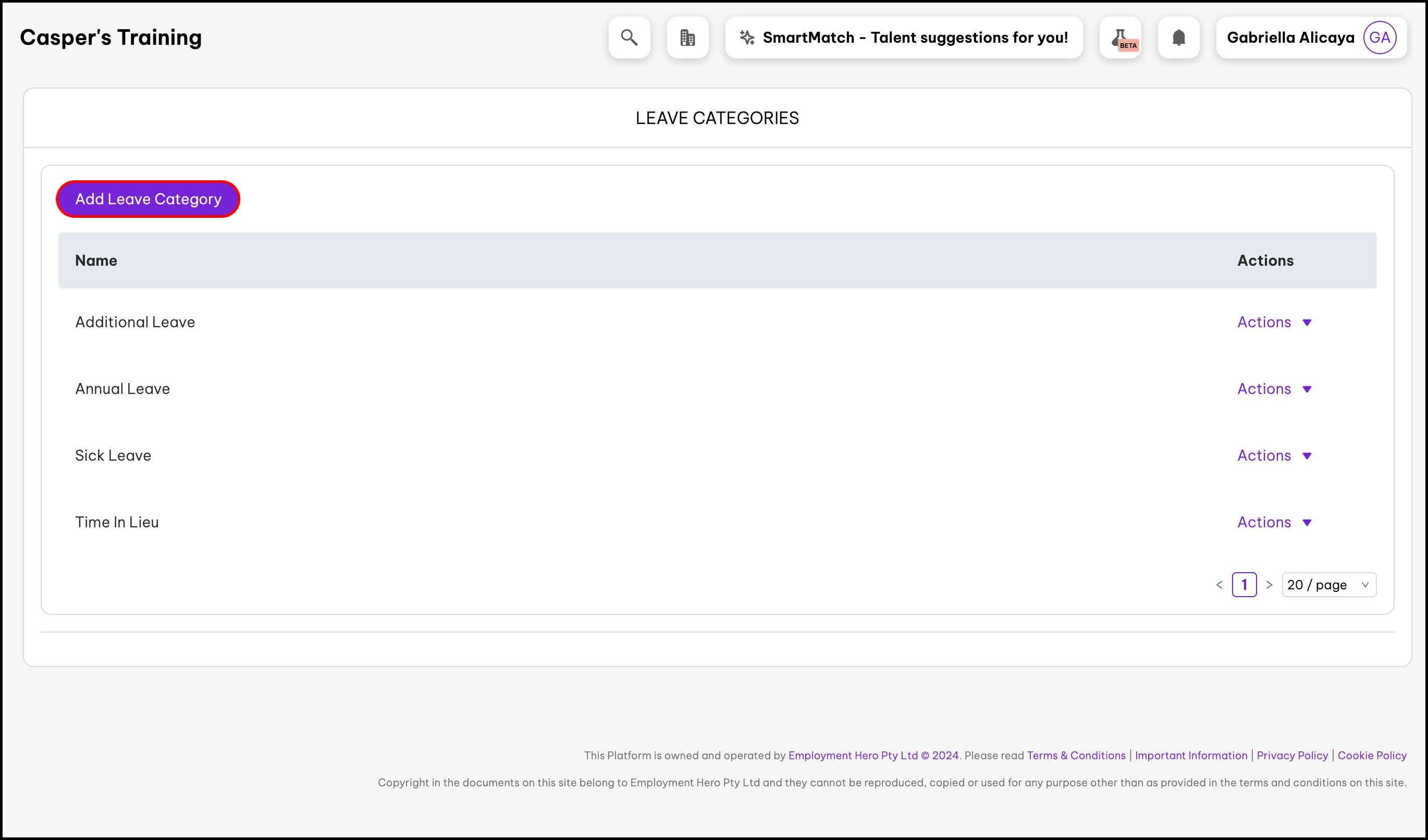
Task: Open the Cookie Policy link
Action: click(x=1371, y=755)
